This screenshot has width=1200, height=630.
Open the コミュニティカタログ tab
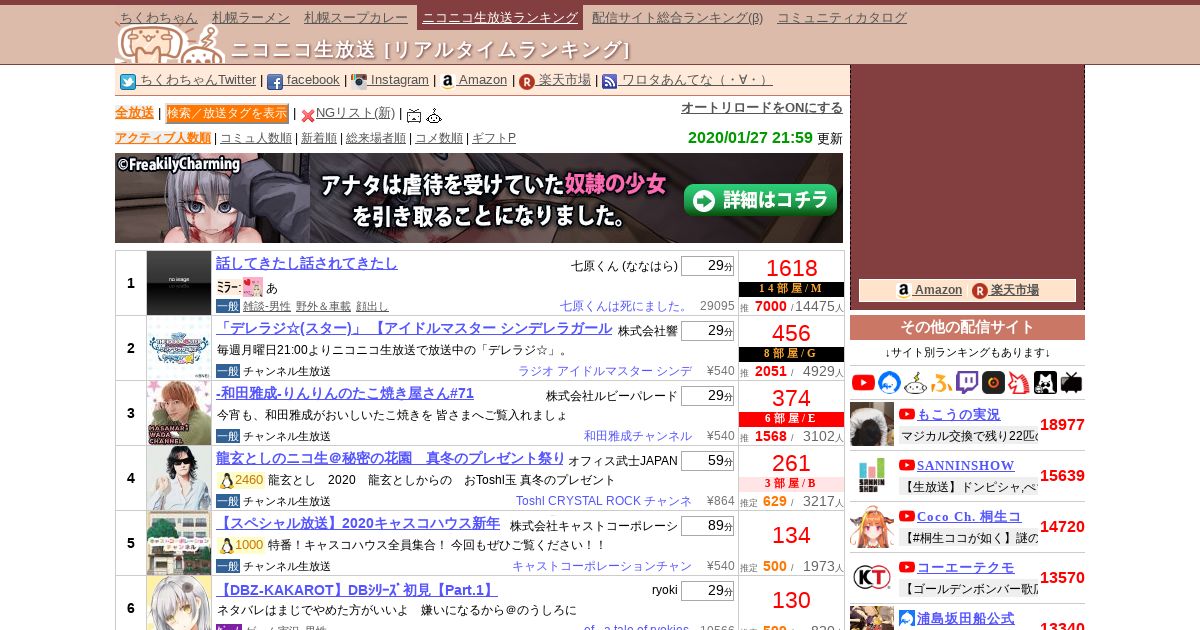(x=842, y=17)
